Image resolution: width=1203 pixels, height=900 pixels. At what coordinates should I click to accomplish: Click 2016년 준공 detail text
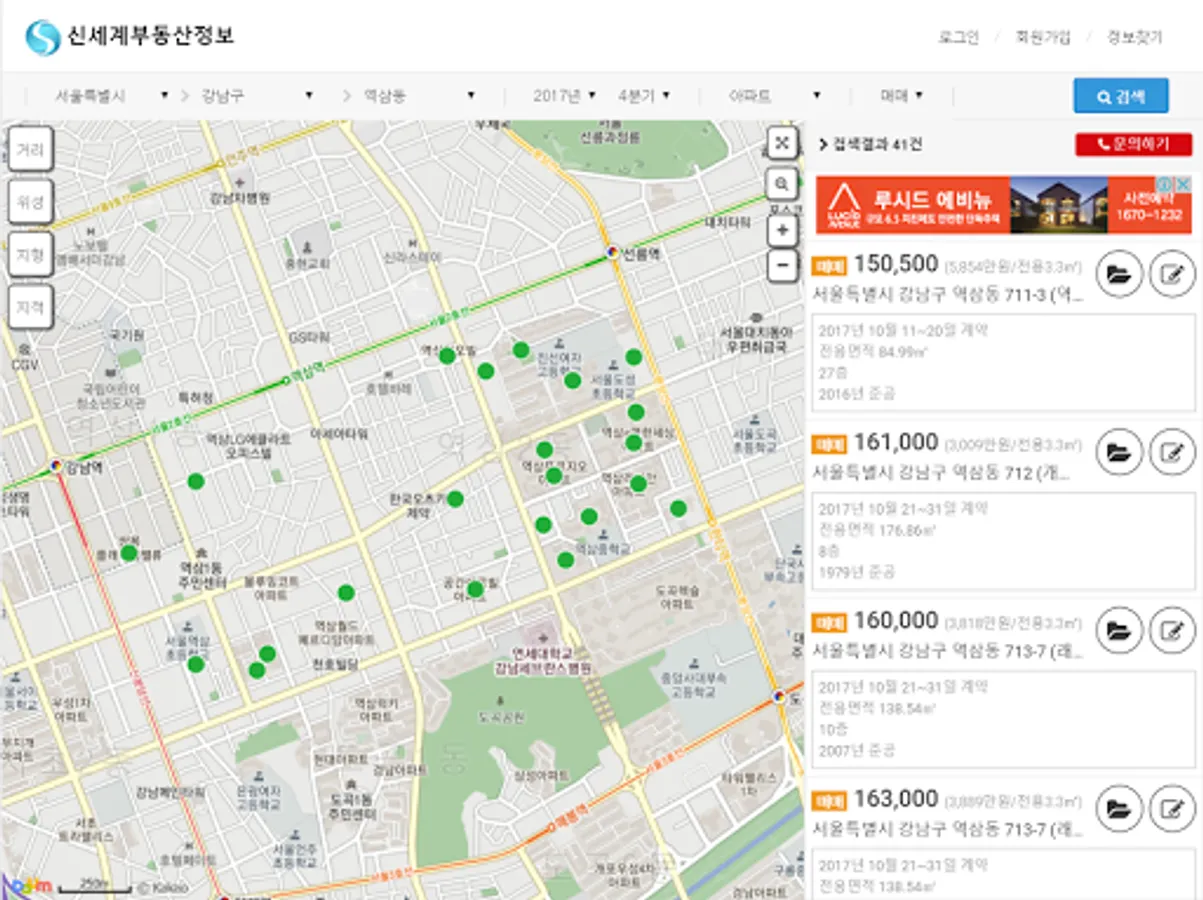coord(857,394)
